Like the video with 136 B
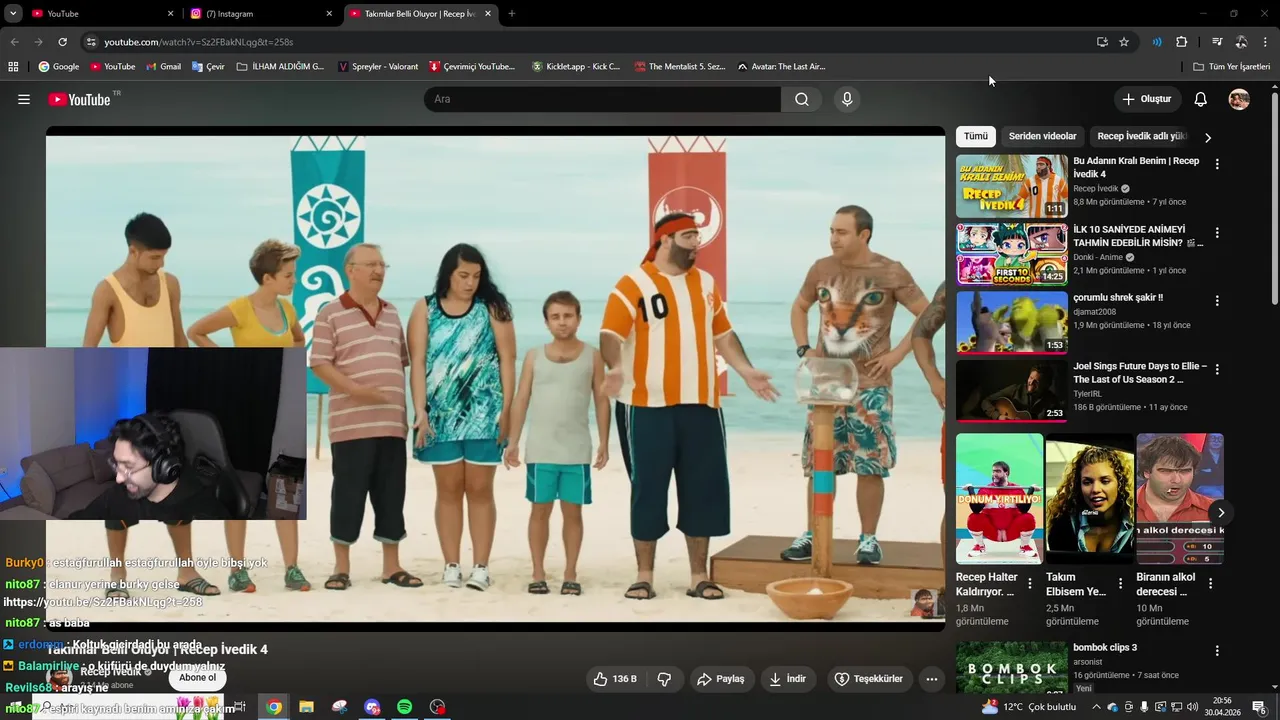This screenshot has width=1280, height=720. [x=615, y=679]
